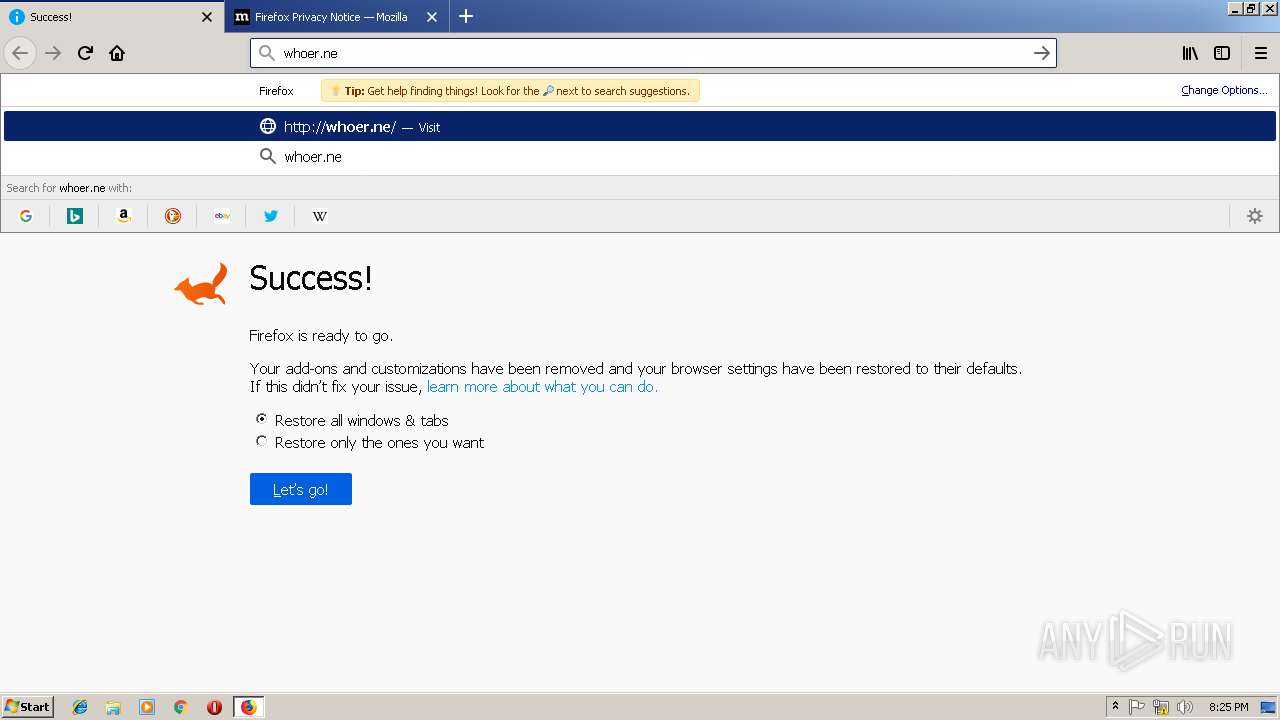Close the Firefox Privacy Notice tab
Viewport: 1280px width, 720px height.
click(432, 17)
